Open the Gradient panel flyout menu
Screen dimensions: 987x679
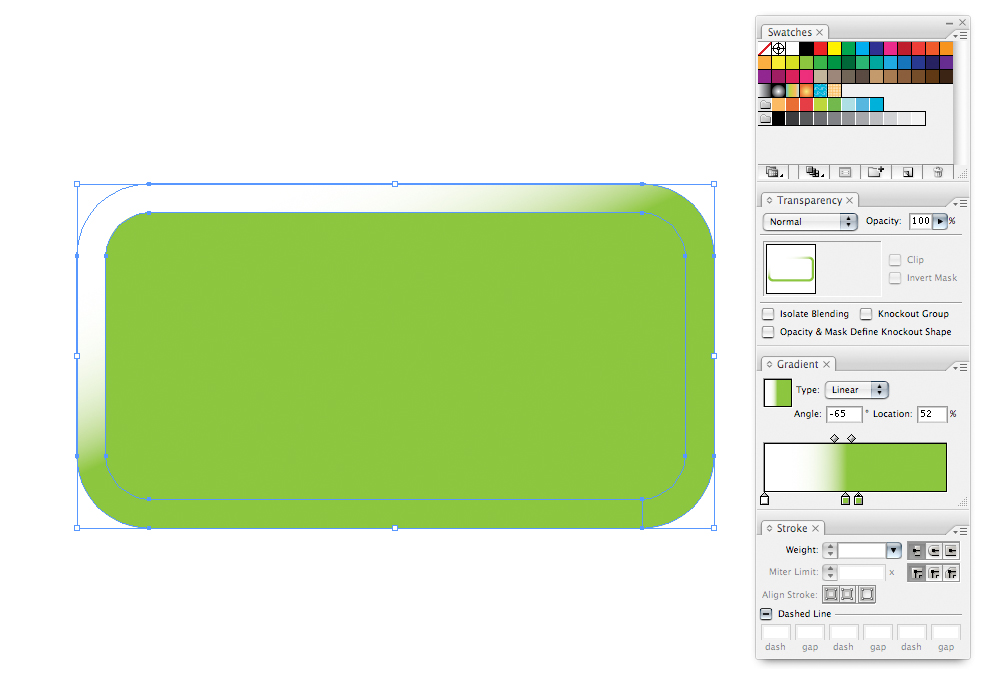(x=961, y=368)
